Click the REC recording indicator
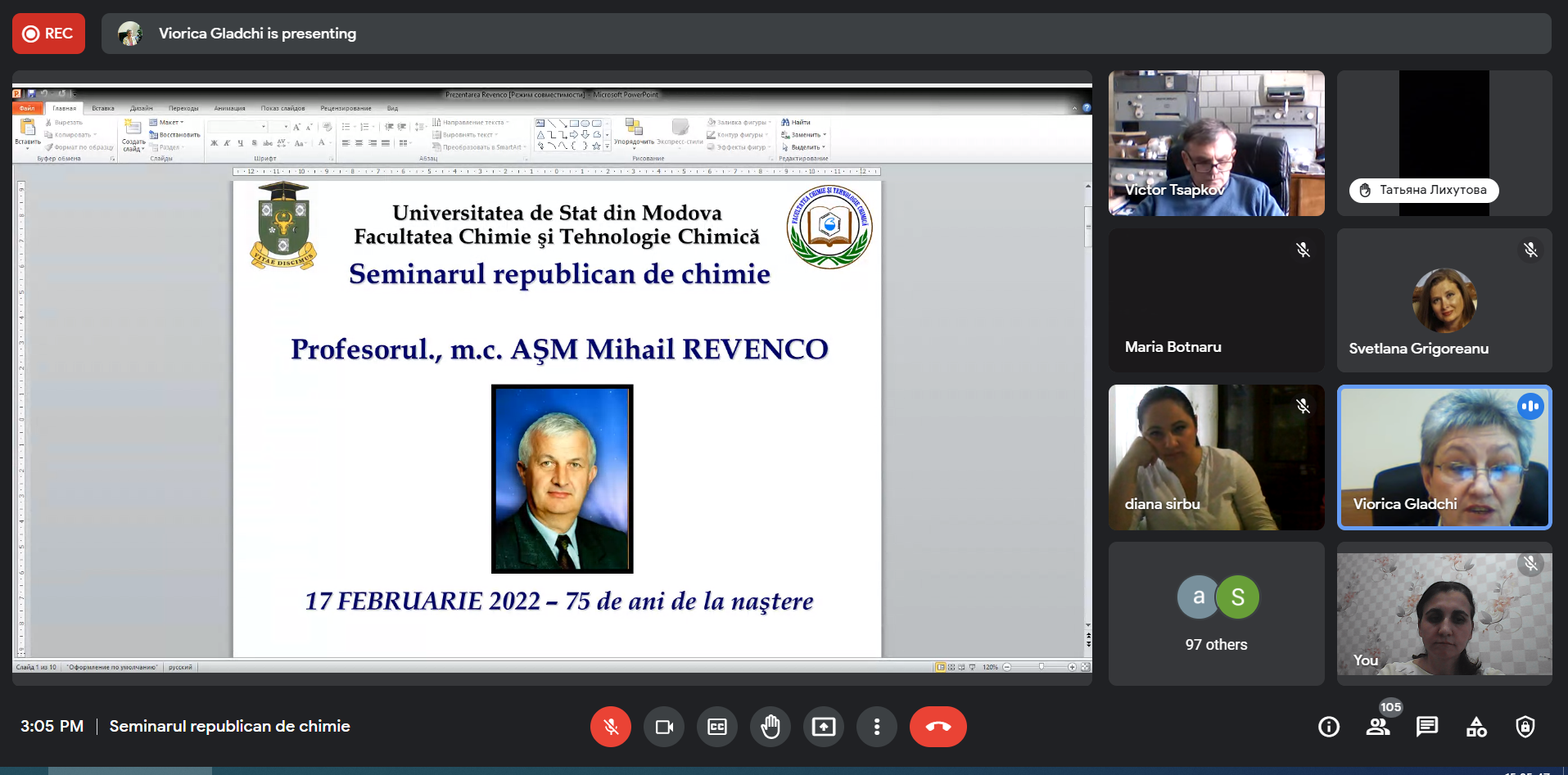The image size is (1568, 775). pyautogui.click(x=48, y=34)
